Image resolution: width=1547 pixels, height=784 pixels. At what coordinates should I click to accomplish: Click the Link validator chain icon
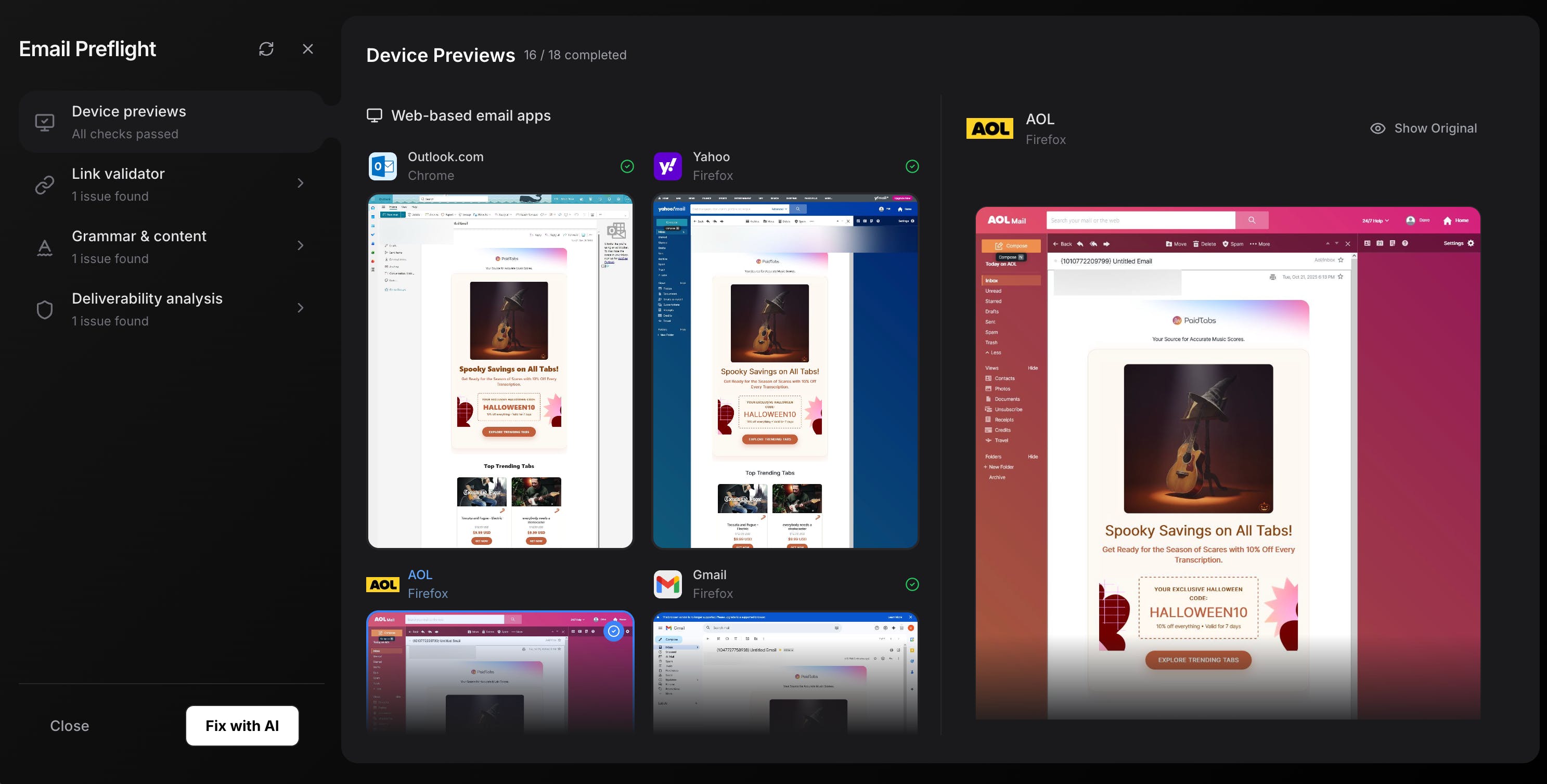[x=45, y=185]
